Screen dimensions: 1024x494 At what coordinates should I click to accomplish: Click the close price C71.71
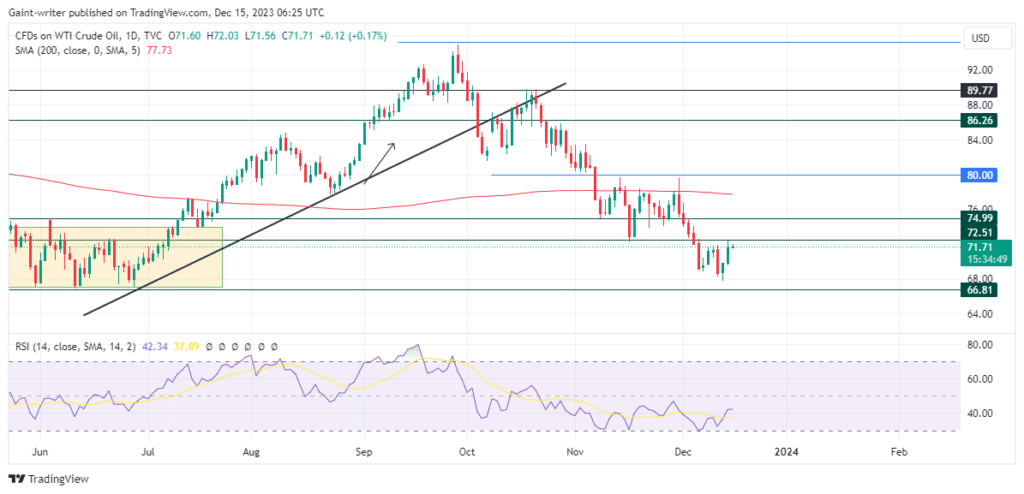point(298,38)
